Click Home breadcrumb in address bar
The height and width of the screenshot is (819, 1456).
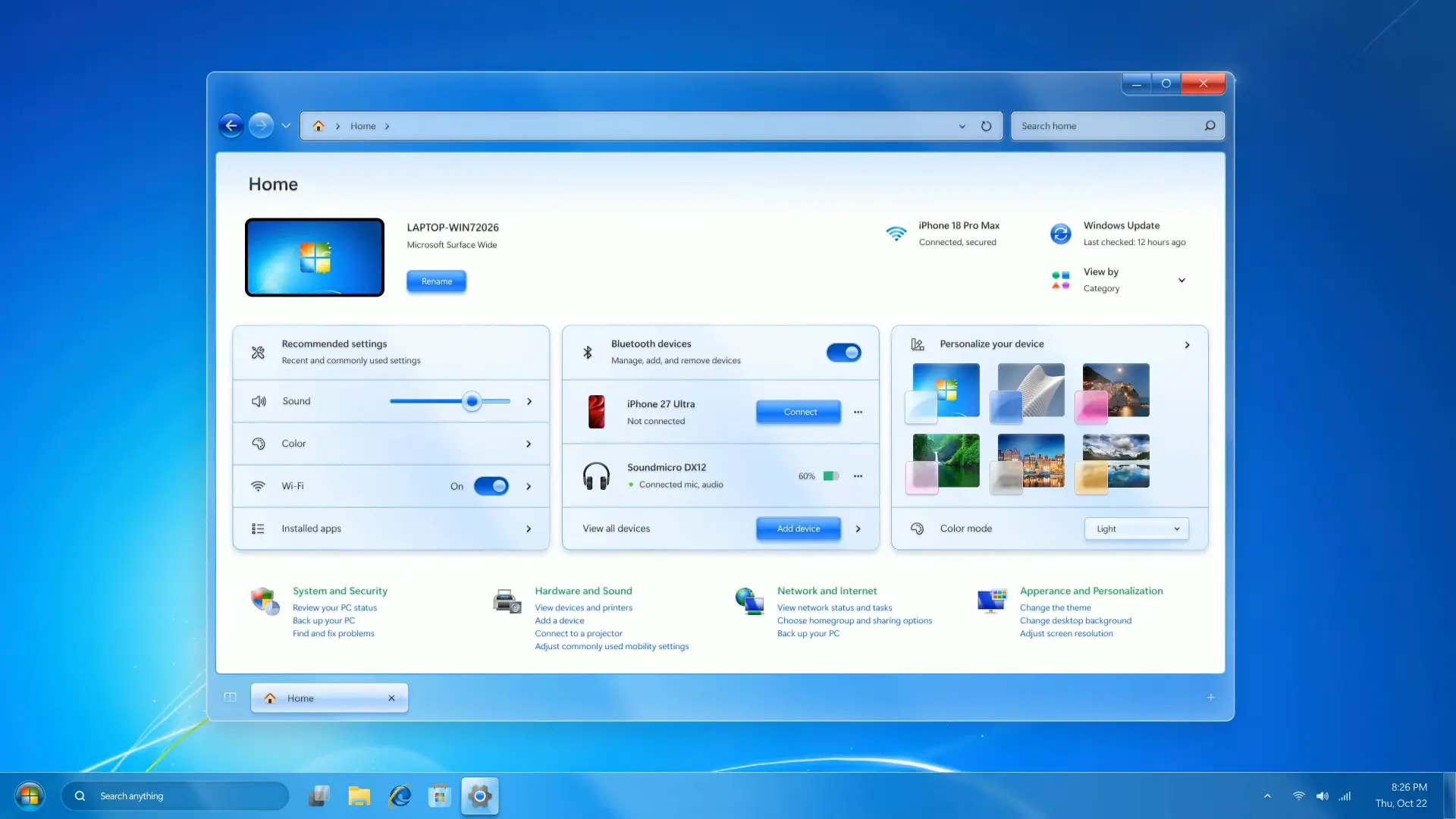pyautogui.click(x=362, y=126)
